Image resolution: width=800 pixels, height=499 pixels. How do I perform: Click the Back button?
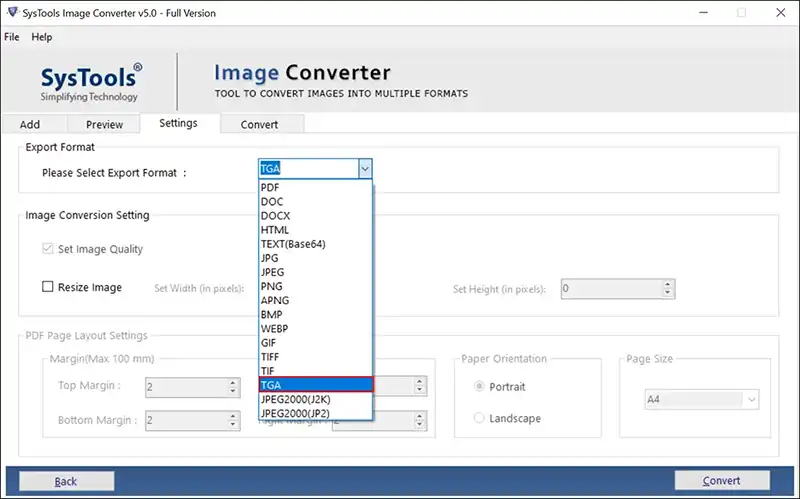[x=66, y=481]
